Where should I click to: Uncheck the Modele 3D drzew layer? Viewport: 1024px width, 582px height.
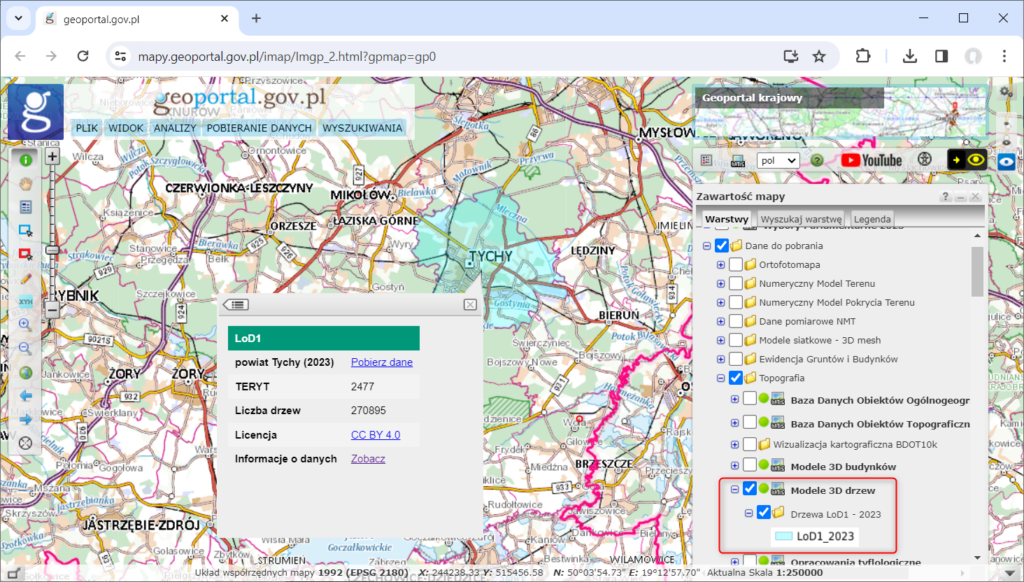point(750,490)
